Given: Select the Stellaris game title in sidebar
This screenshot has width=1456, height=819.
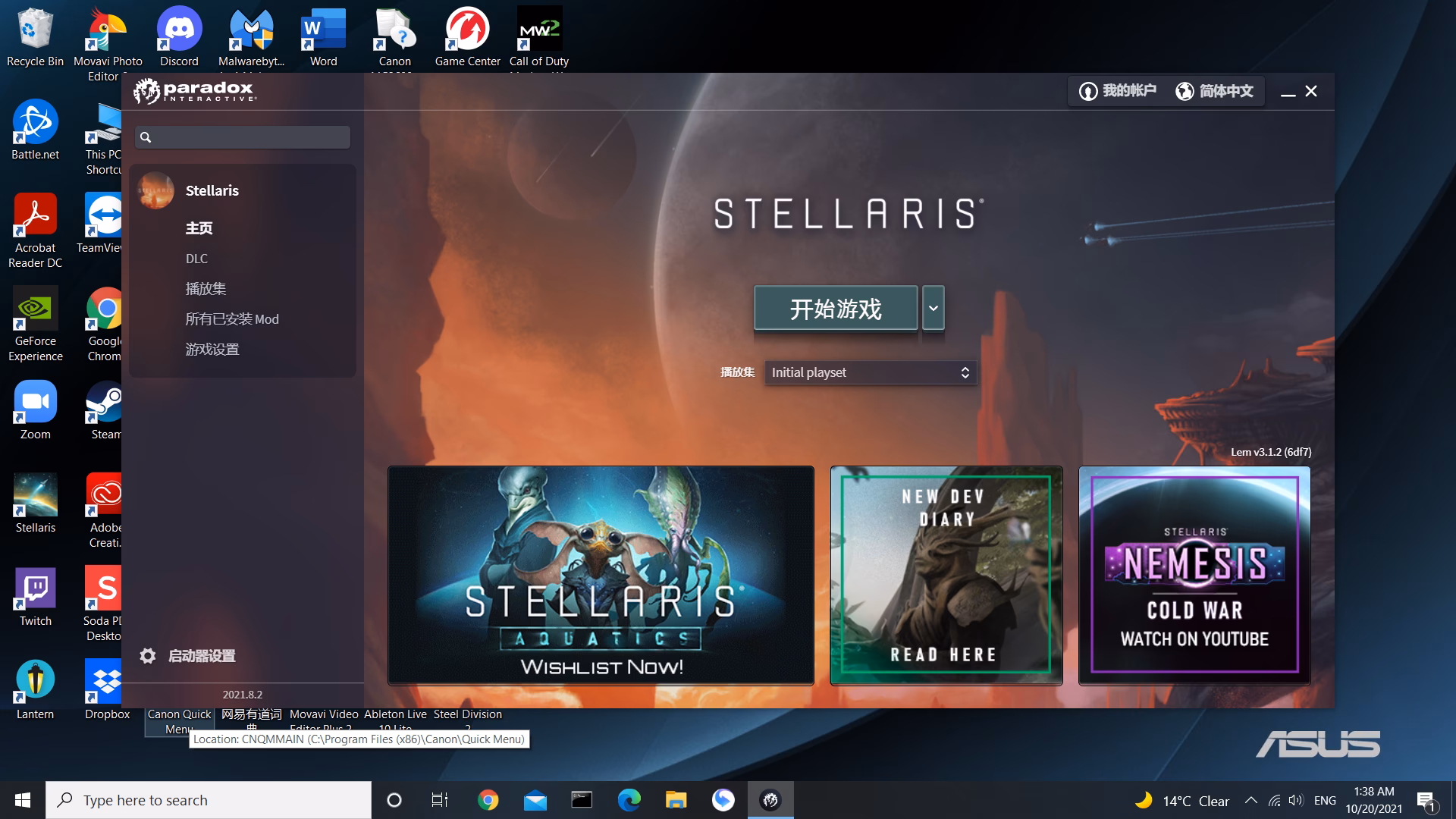Looking at the screenshot, I should [x=212, y=190].
